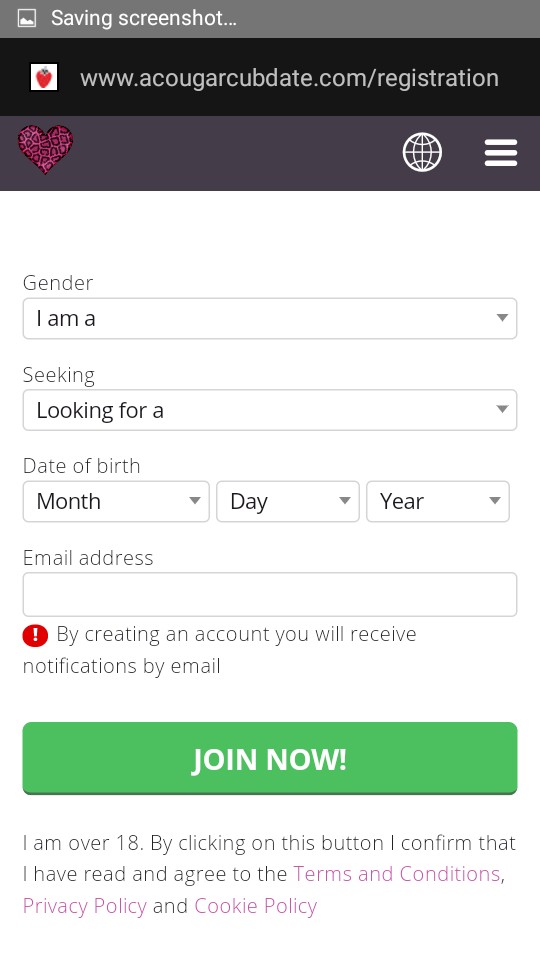Click the Email address input field
The height and width of the screenshot is (960, 540).
[x=270, y=594]
